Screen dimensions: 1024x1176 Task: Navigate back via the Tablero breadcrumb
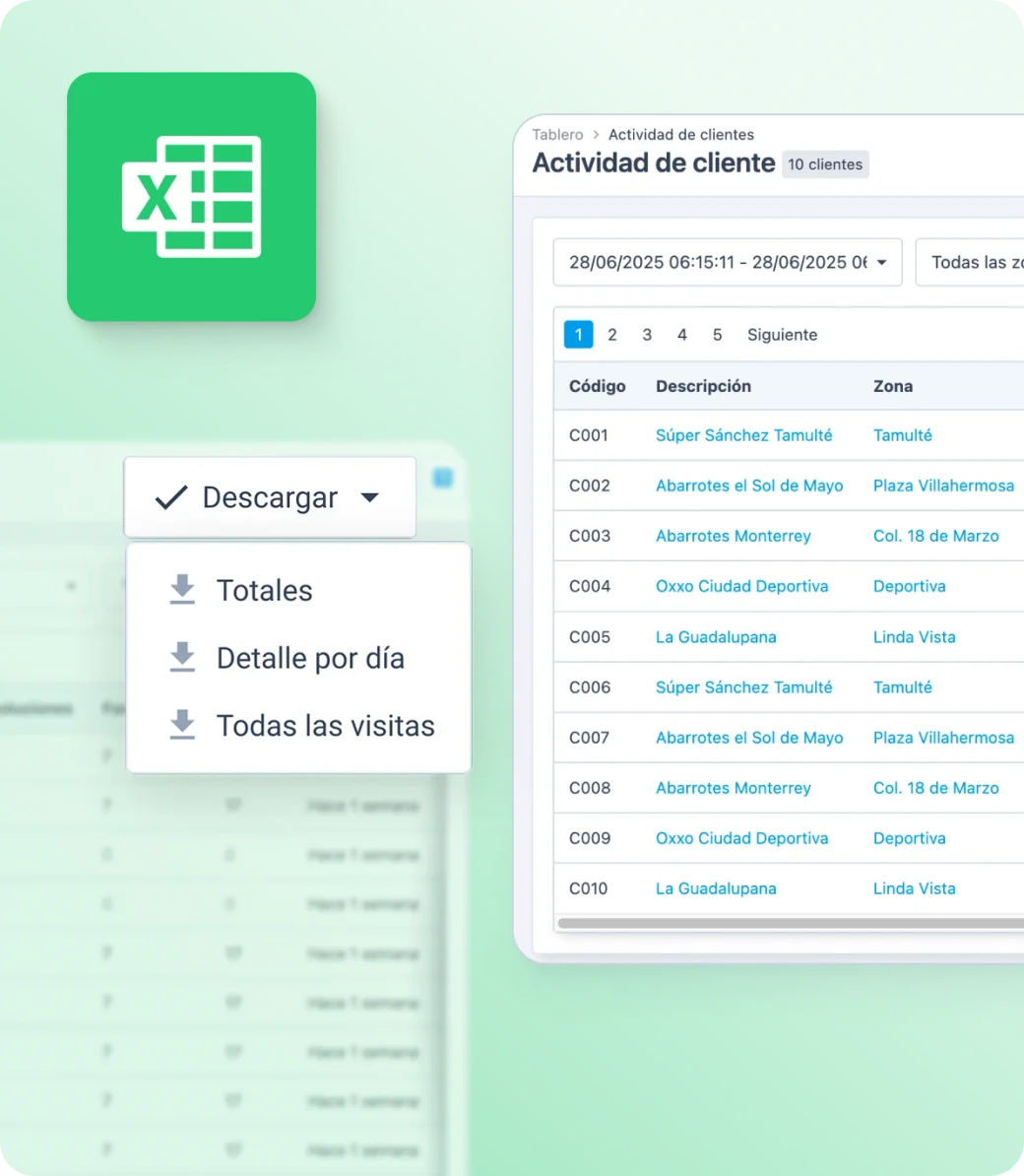click(x=557, y=134)
